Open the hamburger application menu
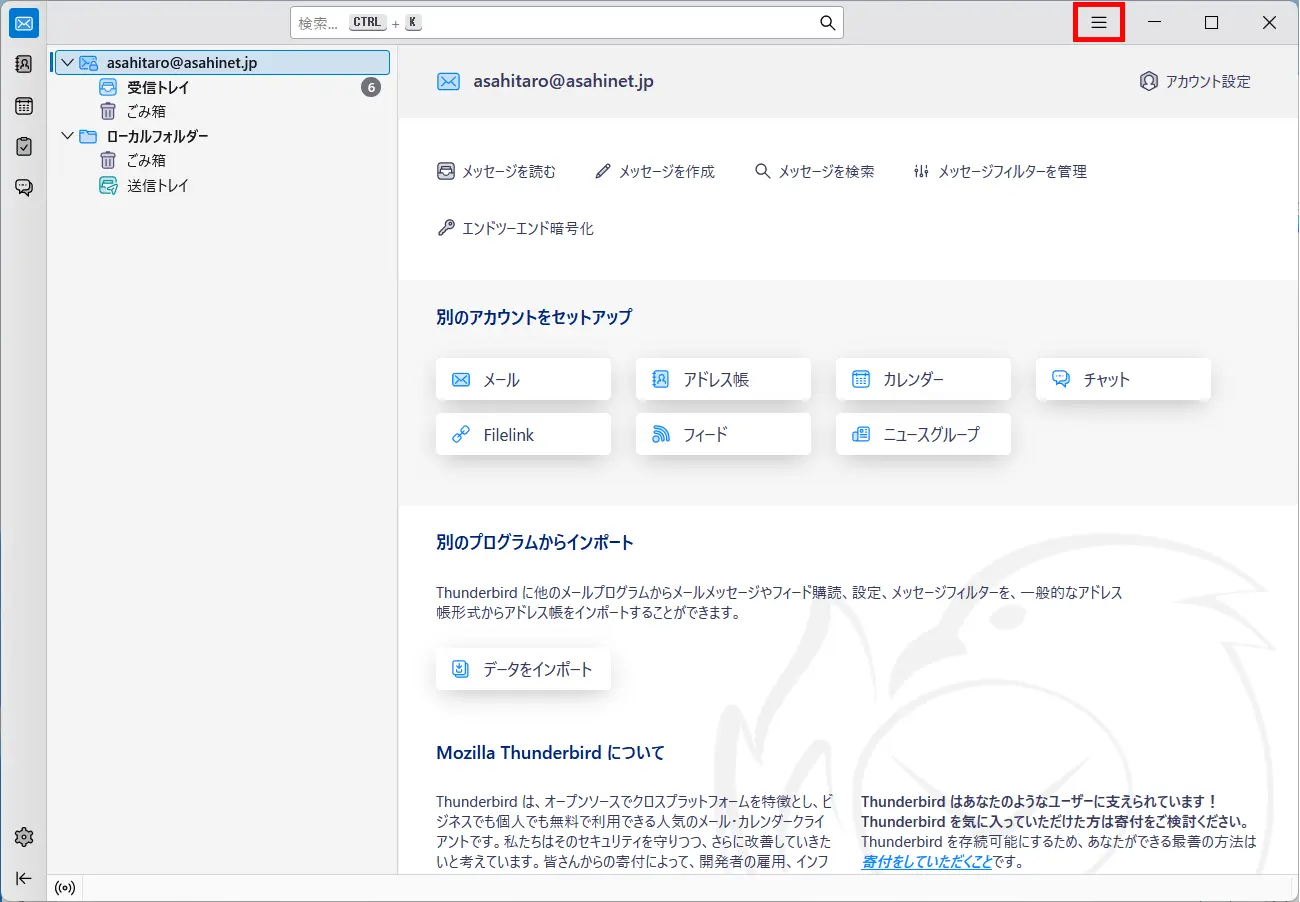Viewport: 1300px width, 902px height. (x=1098, y=23)
